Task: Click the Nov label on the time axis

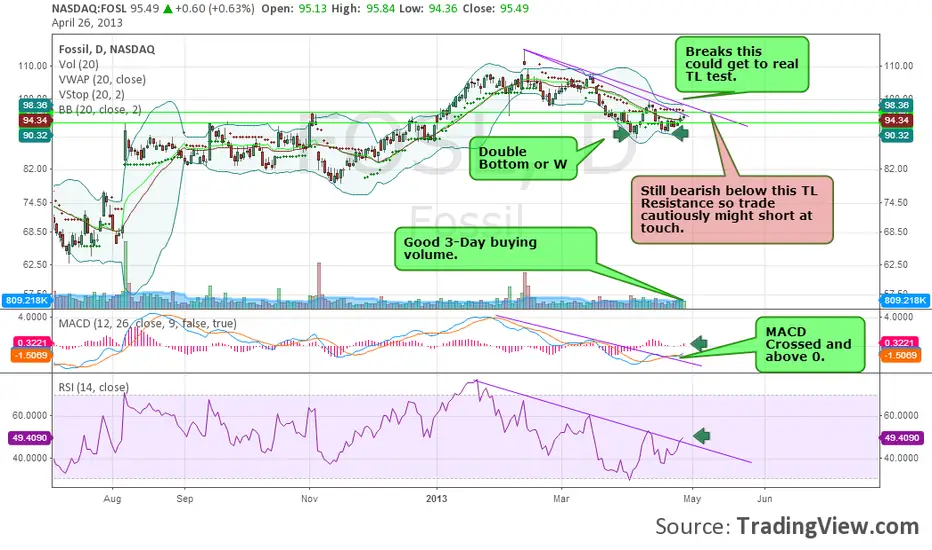Action: [x=309, y=498]
